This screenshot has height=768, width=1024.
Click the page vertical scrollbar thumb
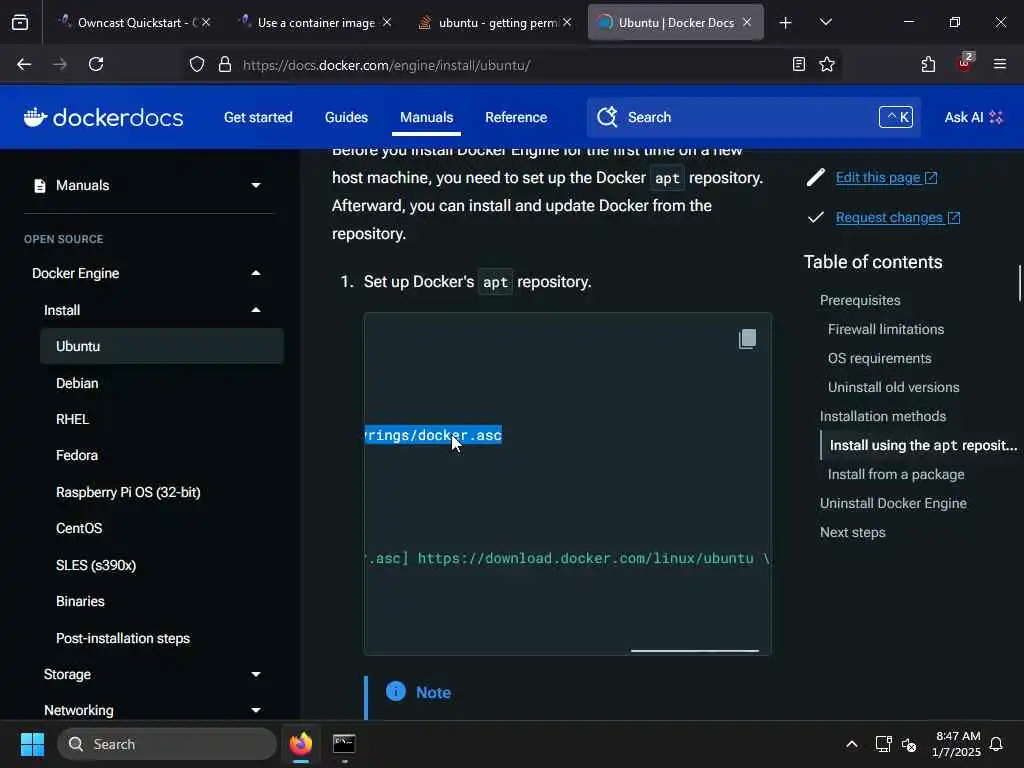[1019, 282]
